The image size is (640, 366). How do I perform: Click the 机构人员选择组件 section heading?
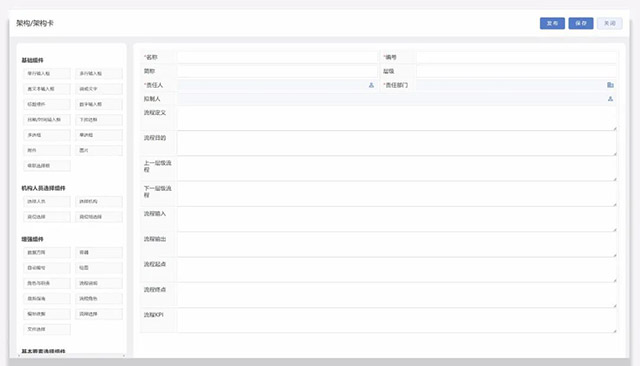click(43, 188)
